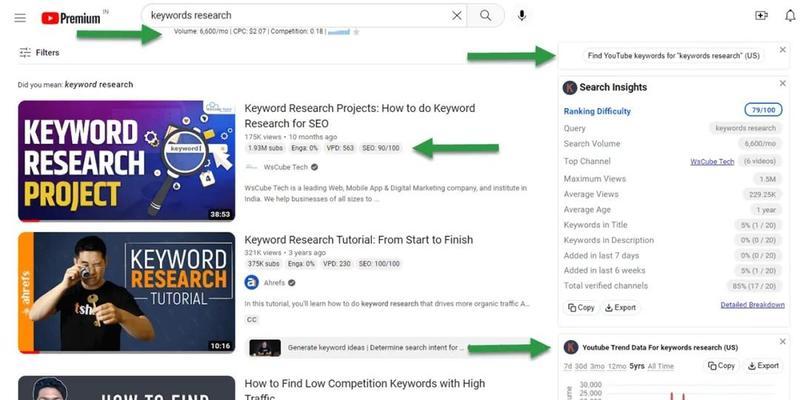Open video title Keyword Research Projects
The width and height of the screenshot is (800, 400).
pyautogui.click(x=360, y=116)
